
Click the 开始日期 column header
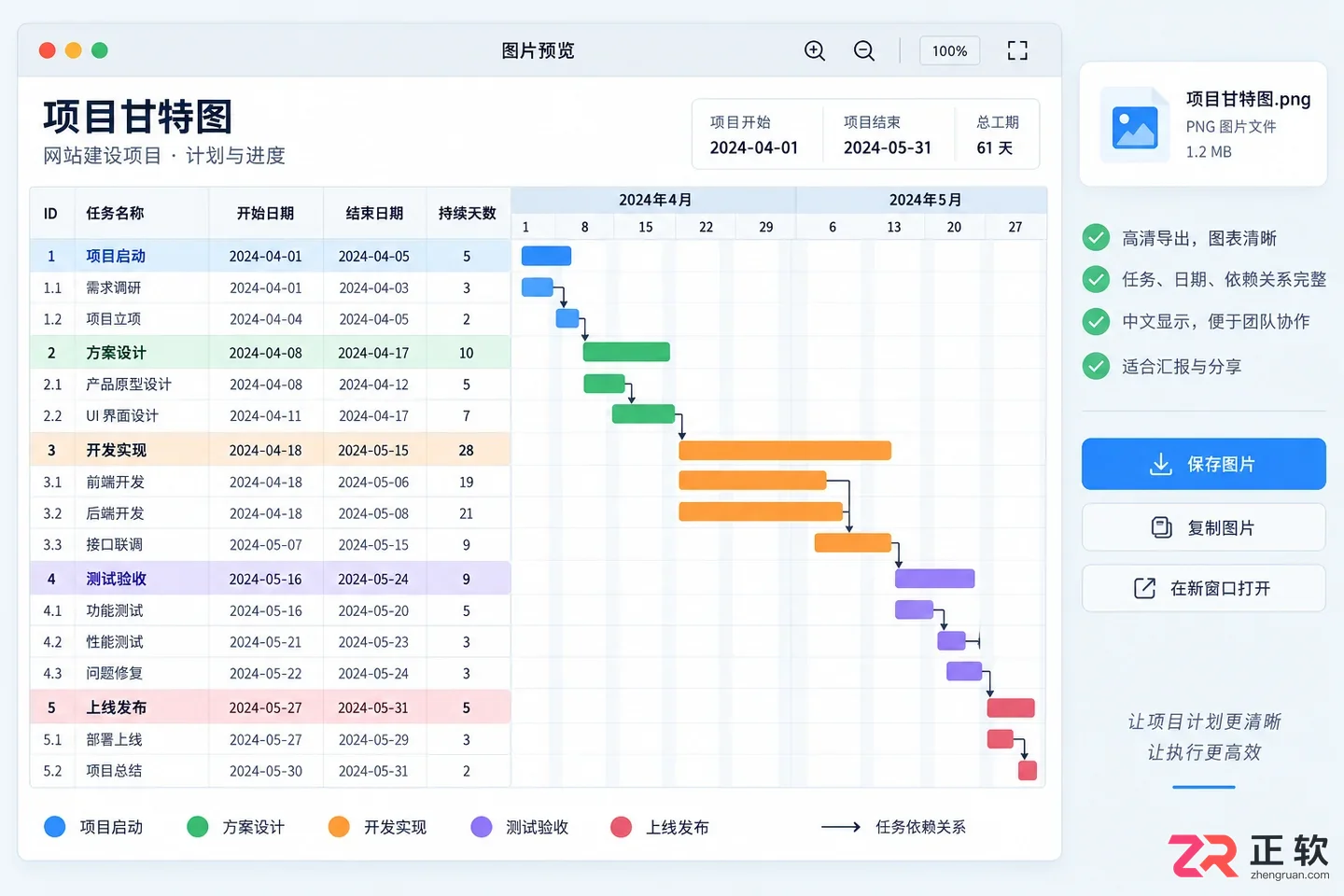click(x=265, y=213)
